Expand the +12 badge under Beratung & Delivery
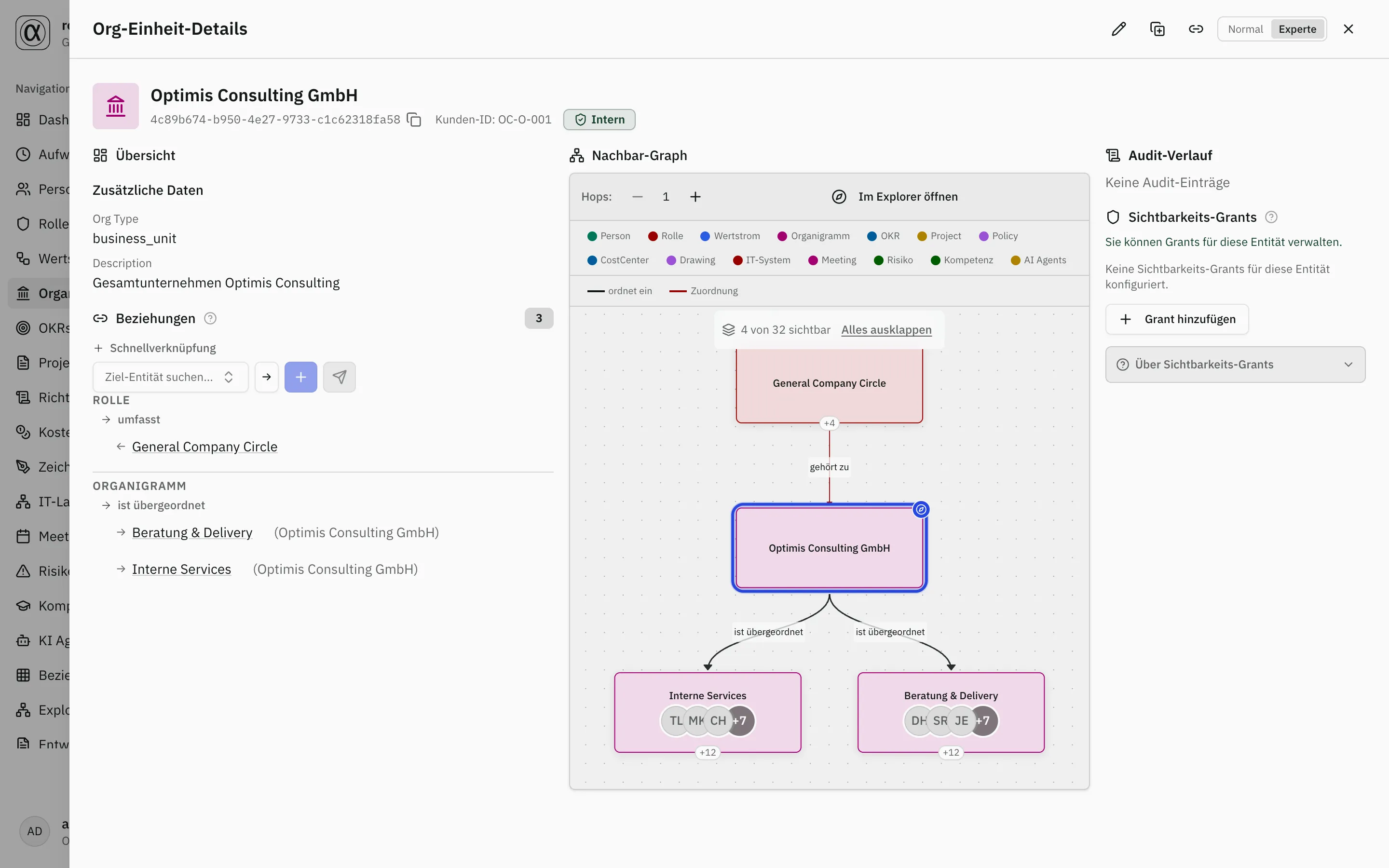The height and width of the screenshot is (868, 1389). click(x=951, y=752)
